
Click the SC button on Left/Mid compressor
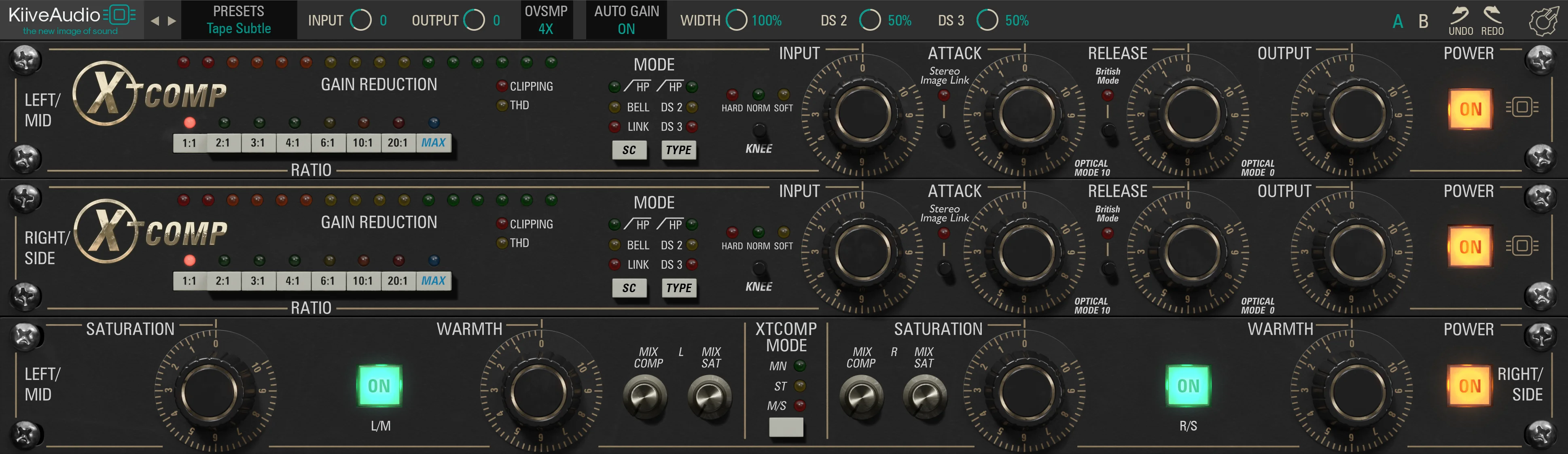pos(629,150)
